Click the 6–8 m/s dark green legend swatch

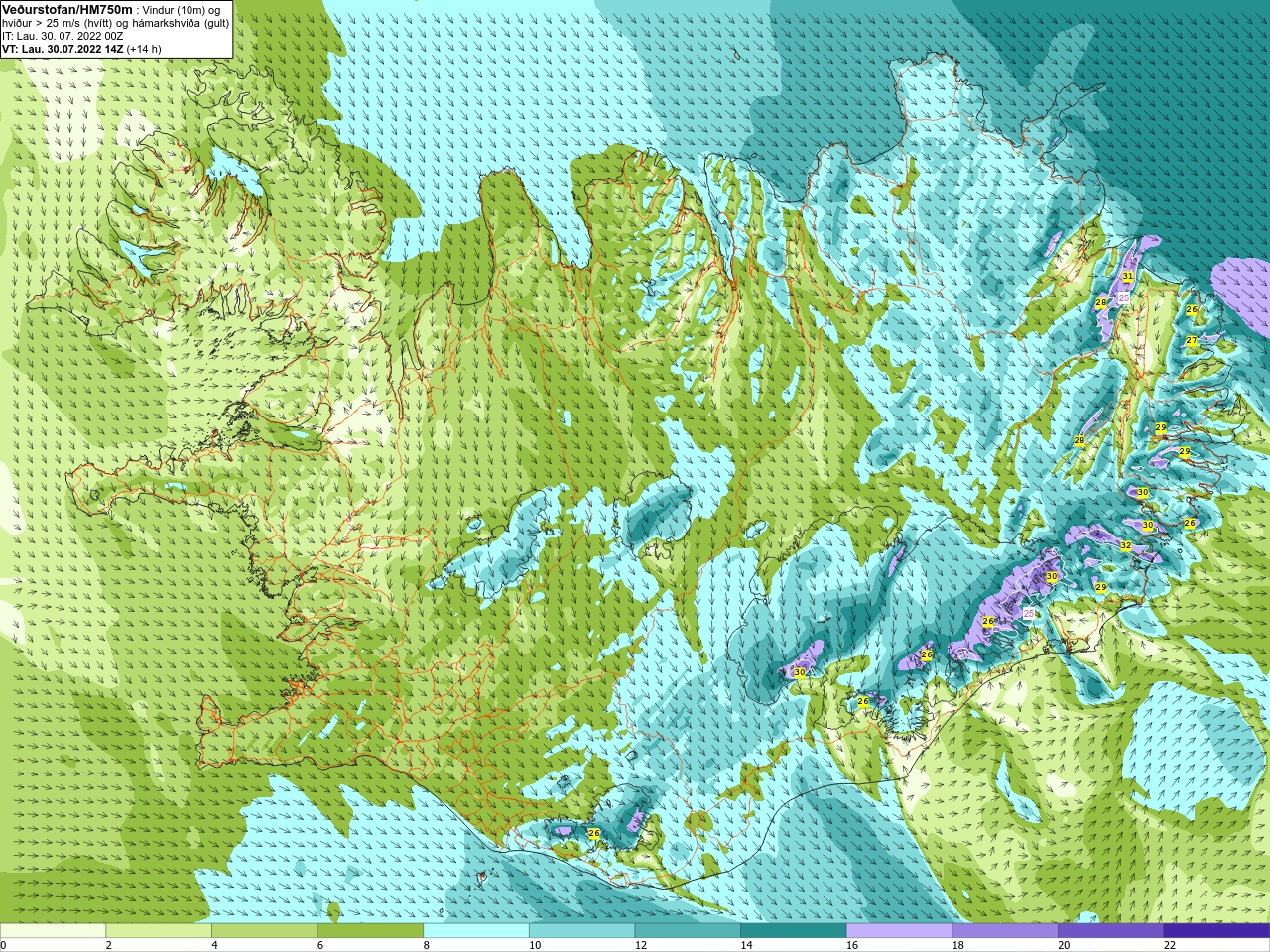pyautogui.click(x=370, y=930)
